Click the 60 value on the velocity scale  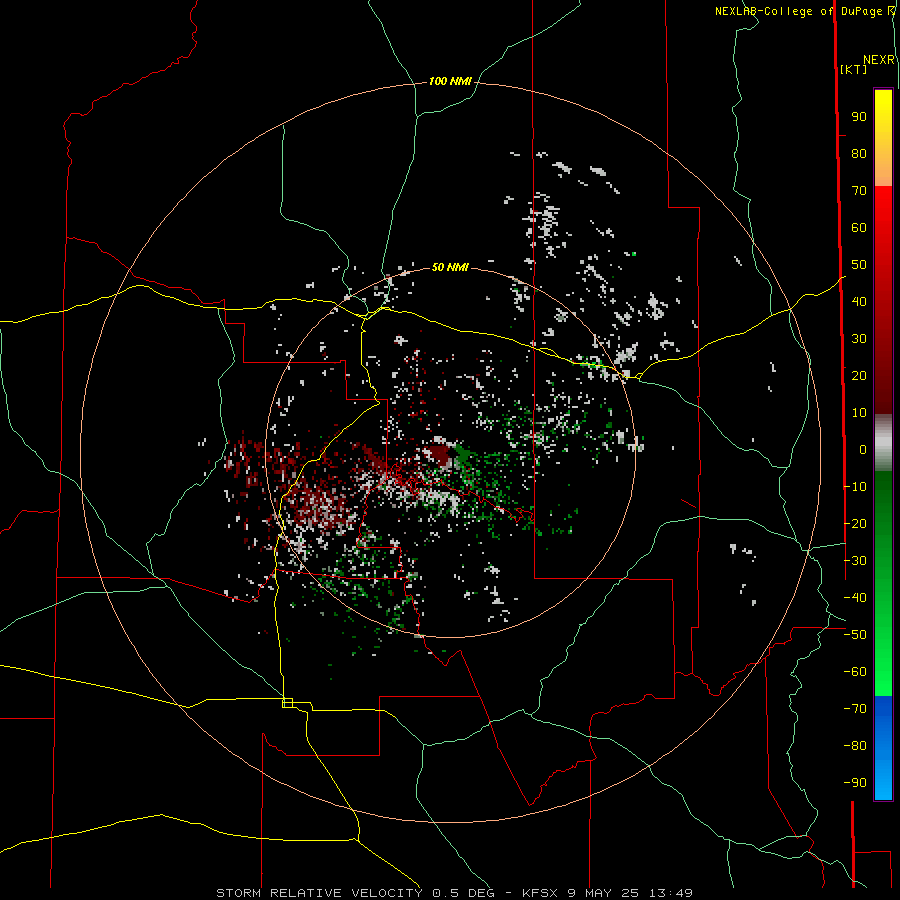(859, 228)
